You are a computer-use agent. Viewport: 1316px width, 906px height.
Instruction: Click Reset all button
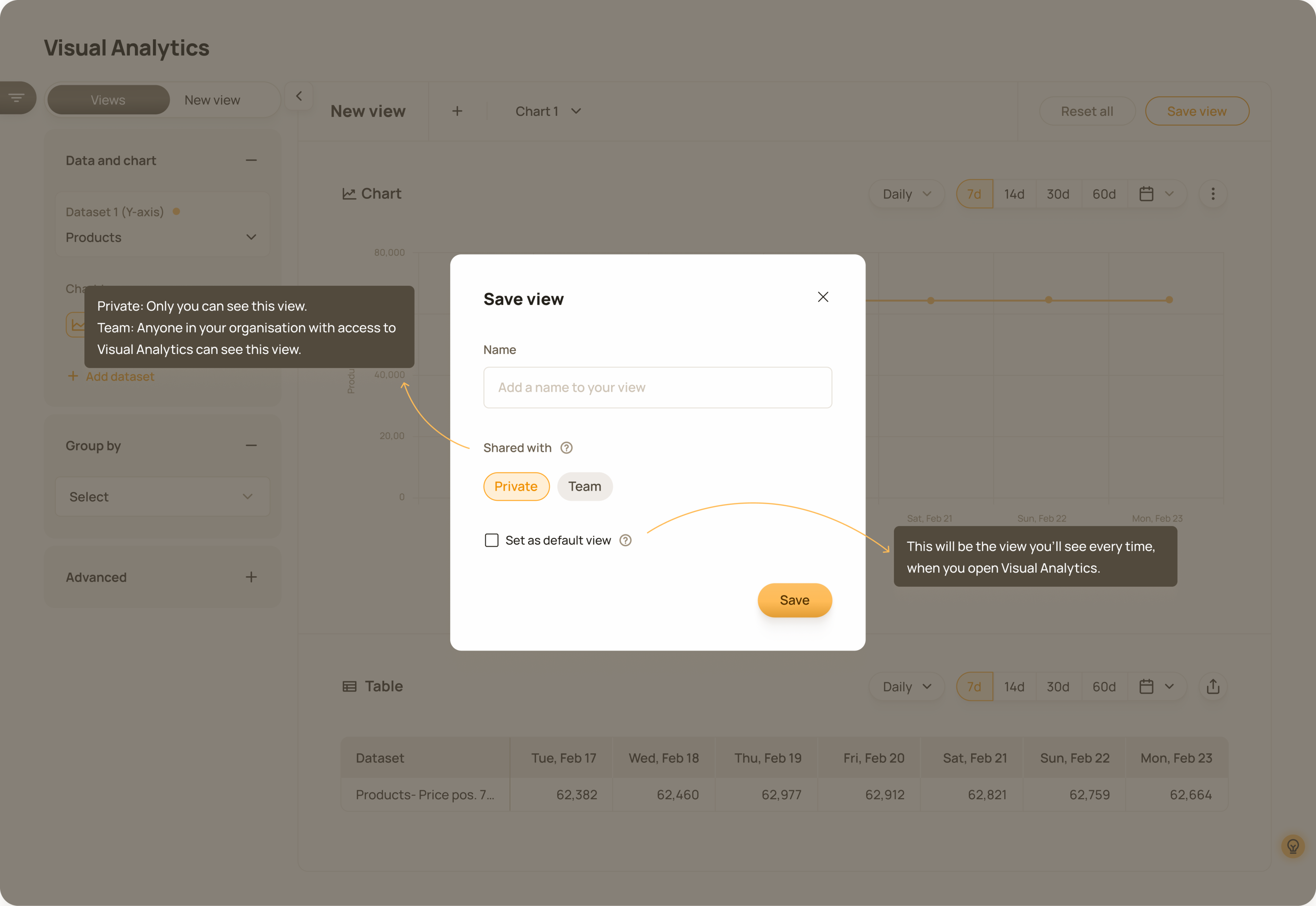1087,111
